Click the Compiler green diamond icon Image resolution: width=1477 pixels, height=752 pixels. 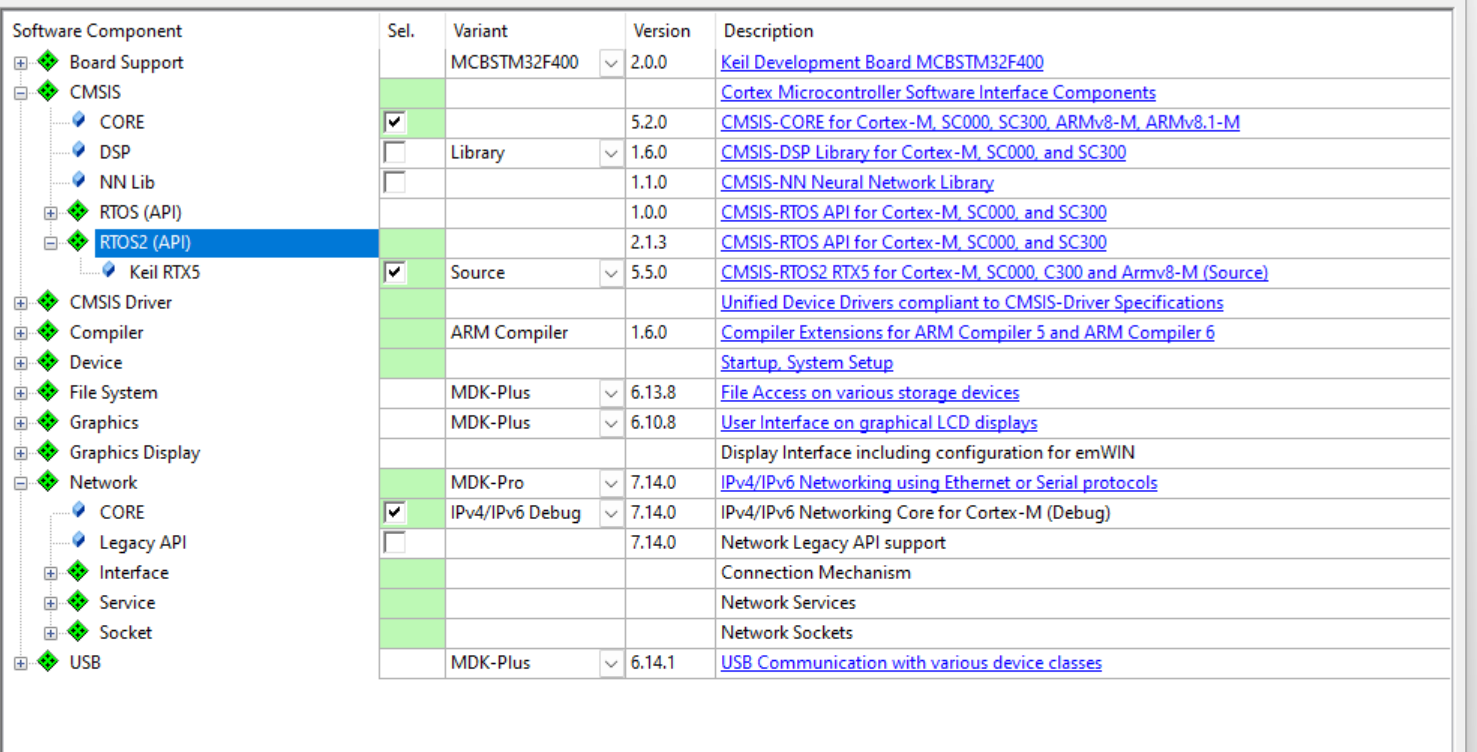tap(48, 332)
